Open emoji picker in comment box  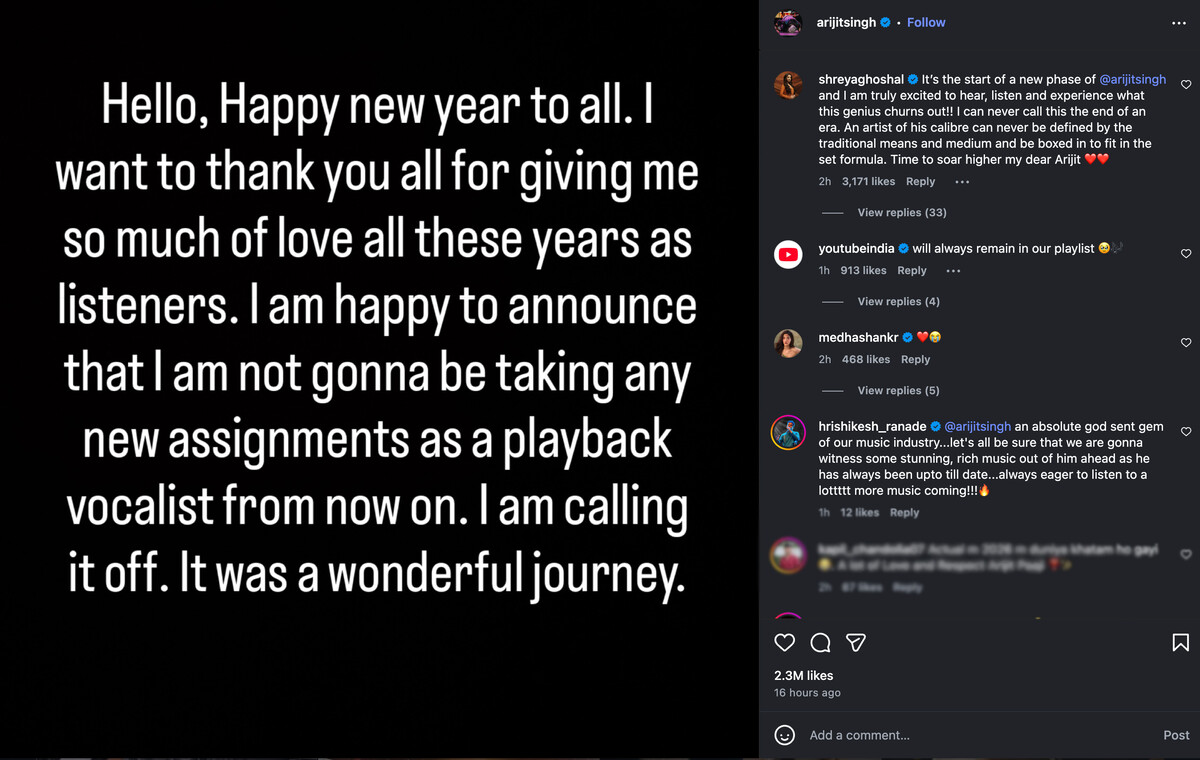coord(786,735)
